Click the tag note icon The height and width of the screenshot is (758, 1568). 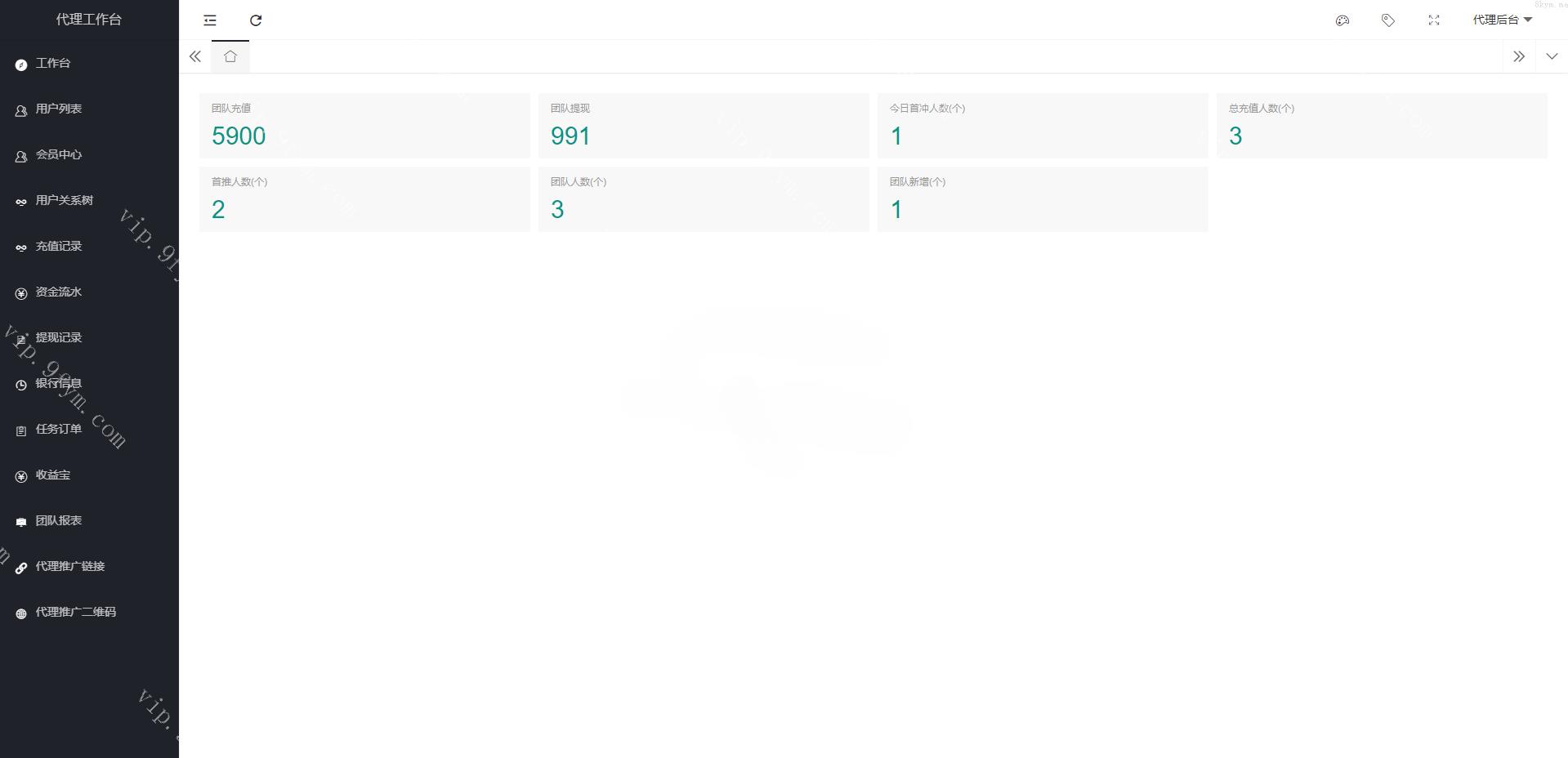pyautogui.click(x=1387, y=20)
